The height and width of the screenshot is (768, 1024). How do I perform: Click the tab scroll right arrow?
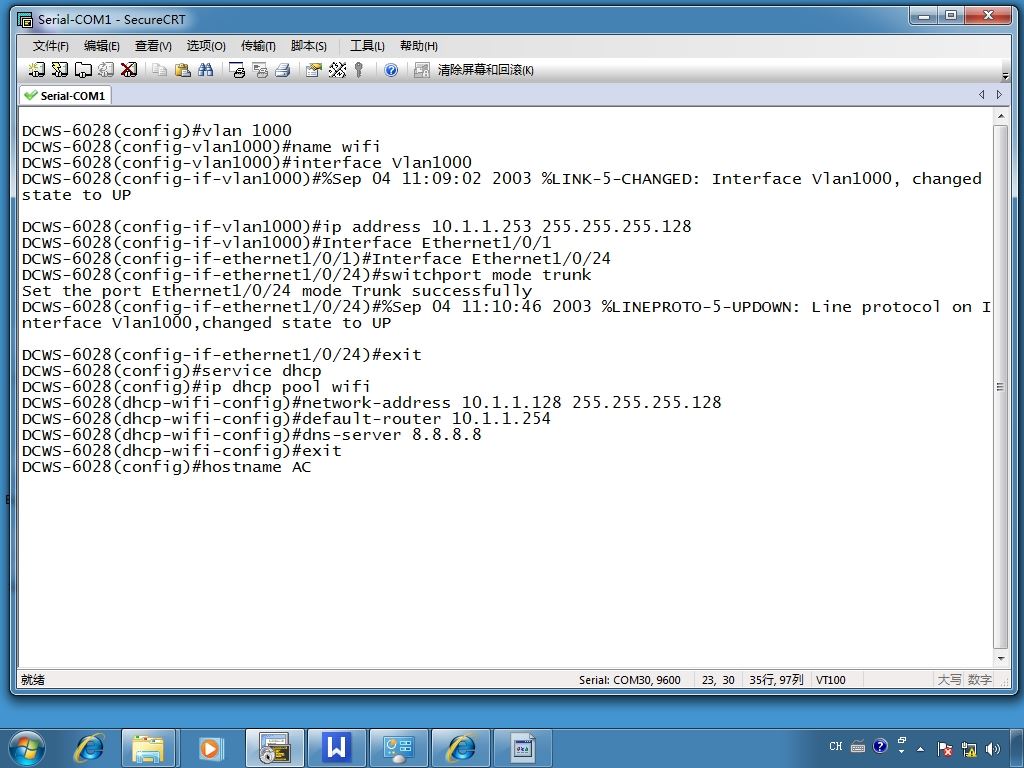tap(999, 95)
